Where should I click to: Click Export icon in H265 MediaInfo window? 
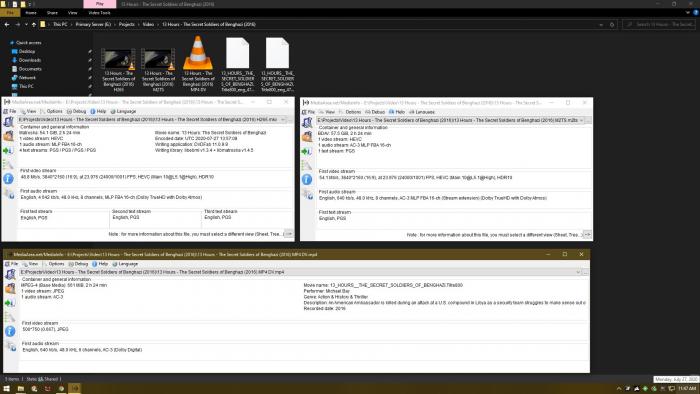pos(8,151)
